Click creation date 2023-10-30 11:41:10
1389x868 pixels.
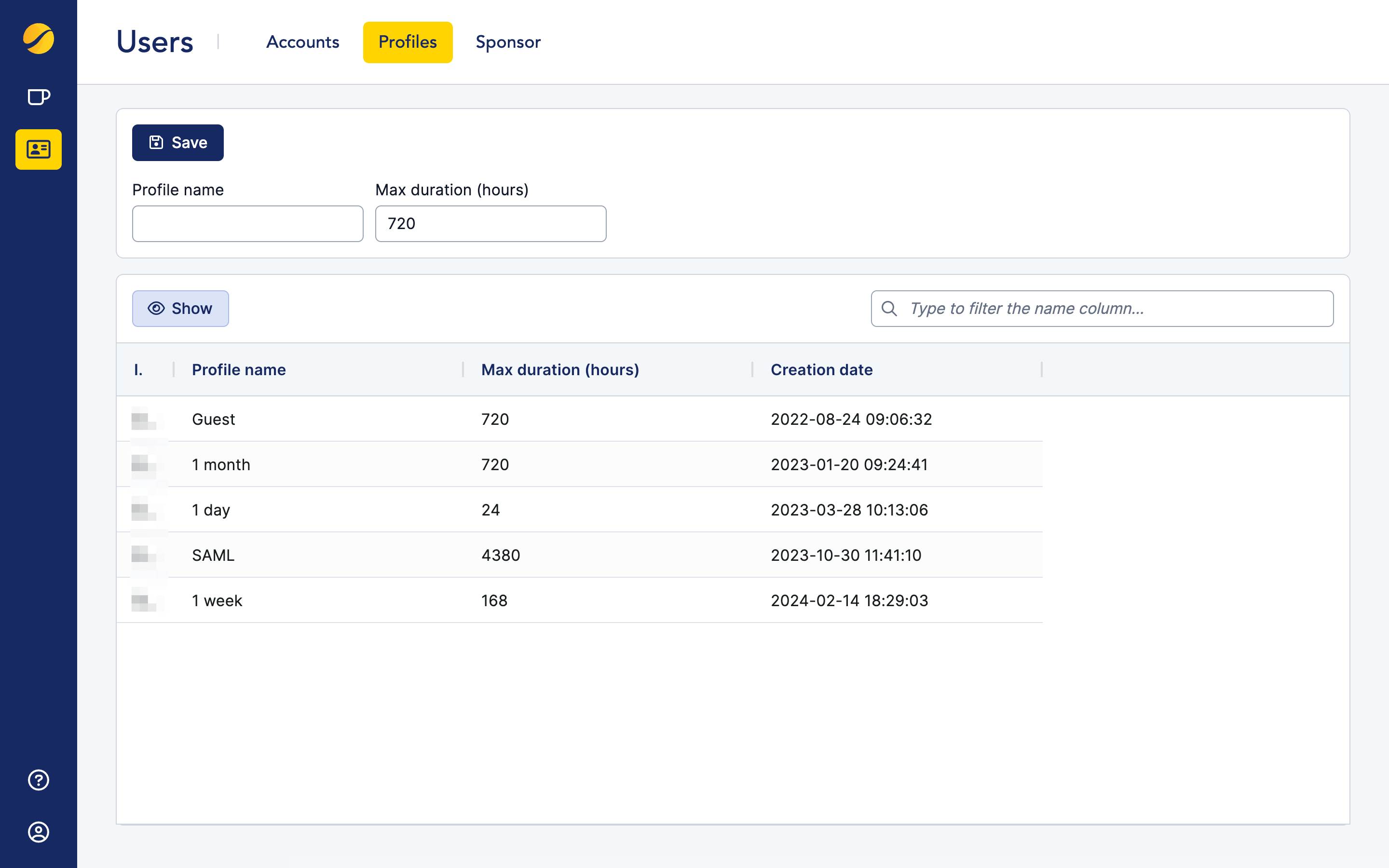(846, 555)
